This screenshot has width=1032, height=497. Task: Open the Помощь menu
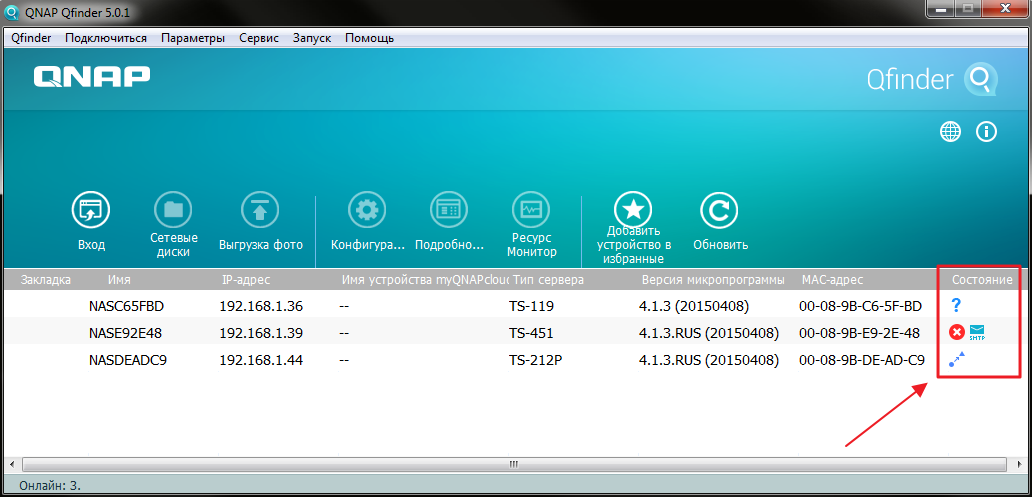pos(369,38)
